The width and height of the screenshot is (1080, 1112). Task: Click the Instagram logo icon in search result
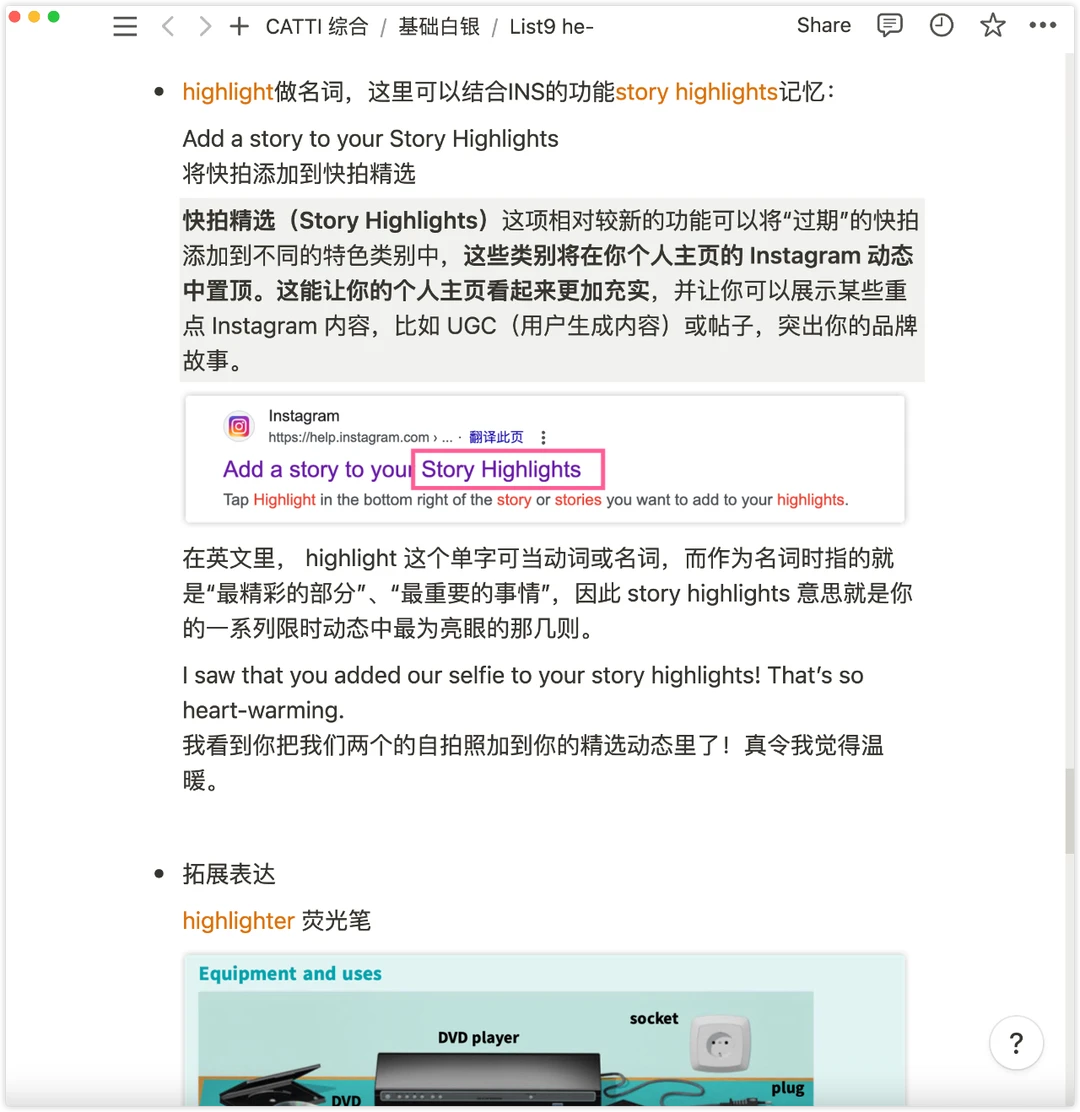coord(239,426)
